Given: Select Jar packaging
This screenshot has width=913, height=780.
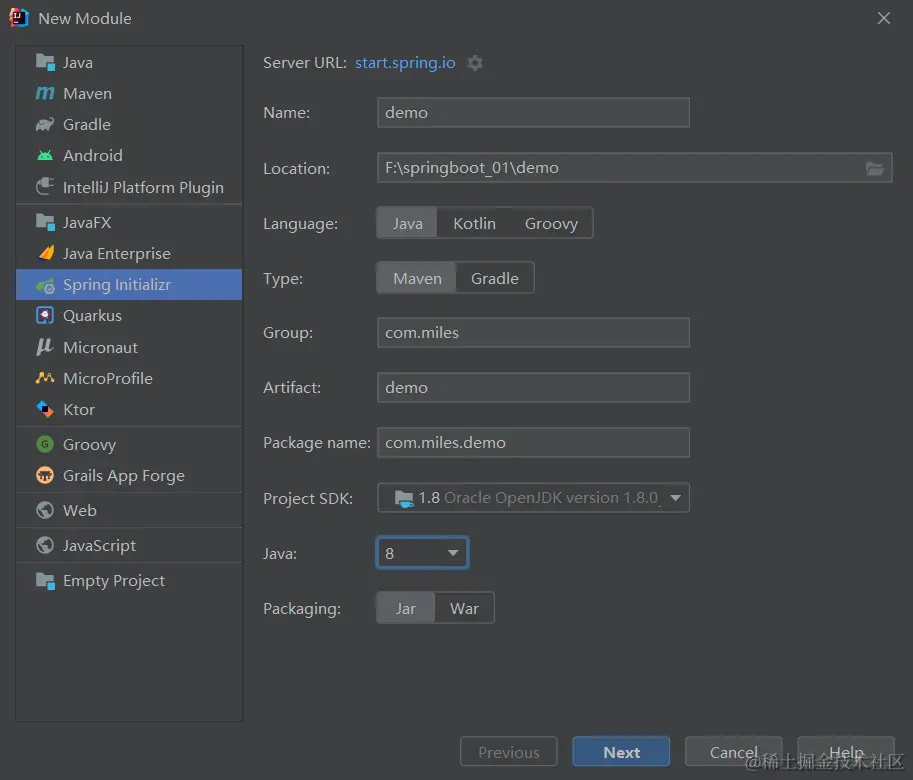Looking at the screenshot, I should pos(405,608).
